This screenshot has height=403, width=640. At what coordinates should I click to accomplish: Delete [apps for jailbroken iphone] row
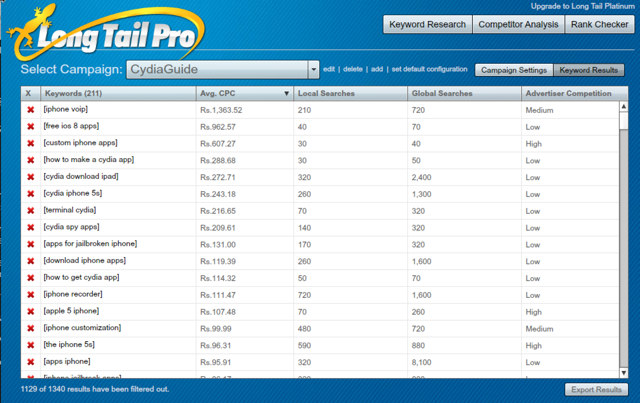point(31,244)
